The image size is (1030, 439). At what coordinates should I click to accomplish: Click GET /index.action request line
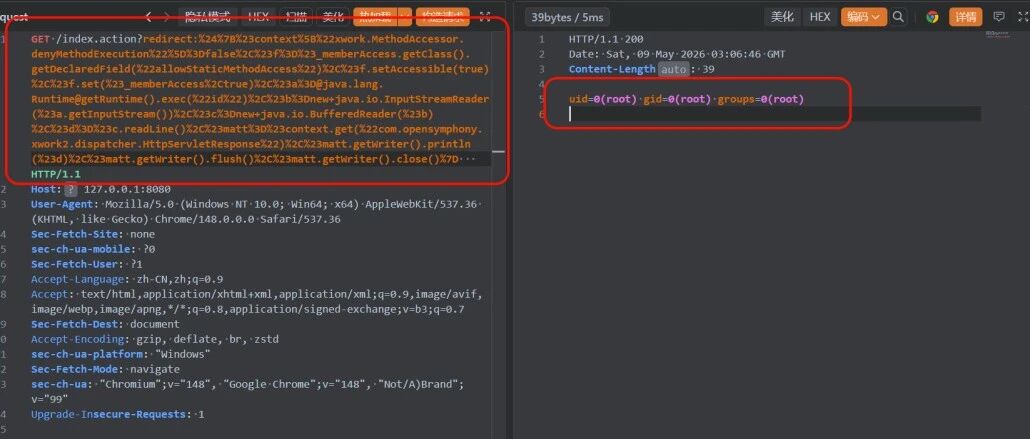[x=248, y=39]
